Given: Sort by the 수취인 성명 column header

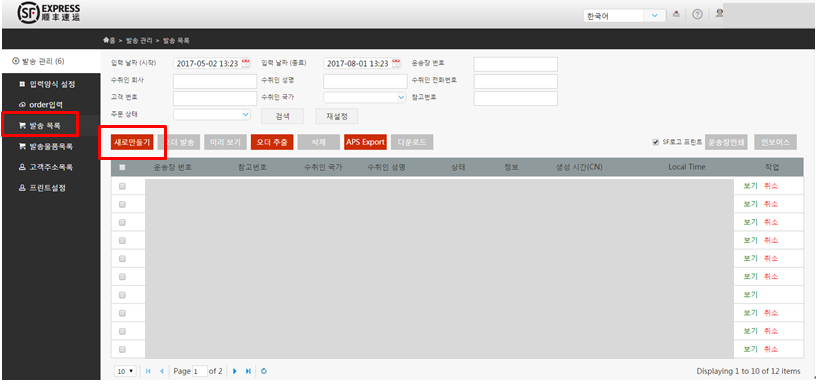Looking at the screenshot, I should click(386, 168).
